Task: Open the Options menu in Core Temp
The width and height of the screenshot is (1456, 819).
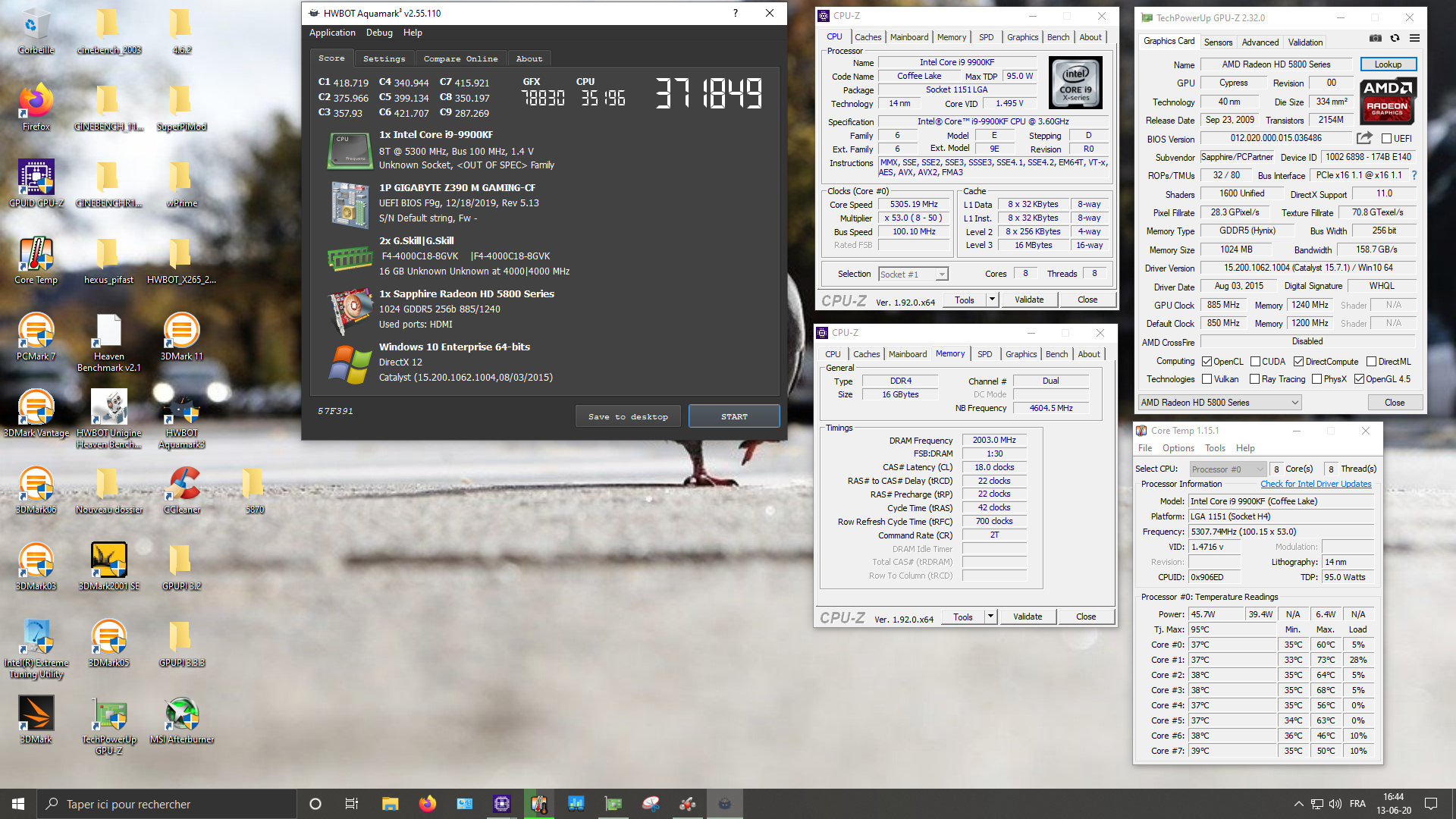Action: click(1178, 448)
